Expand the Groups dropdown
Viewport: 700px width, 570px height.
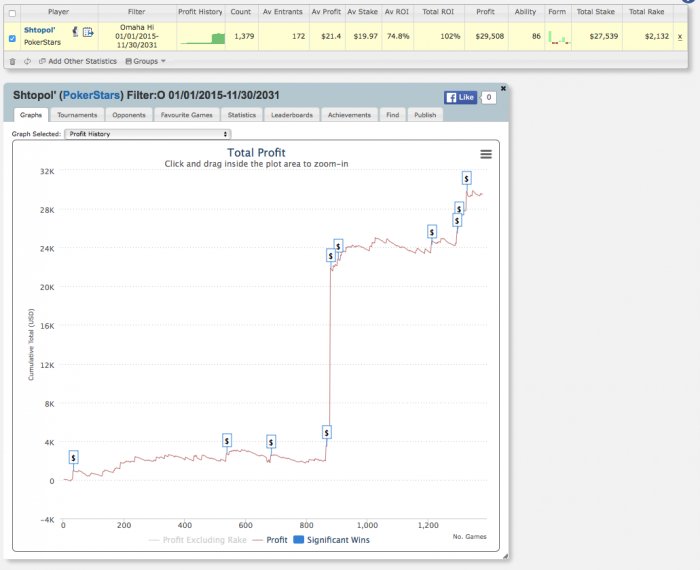tap(146, 61)
